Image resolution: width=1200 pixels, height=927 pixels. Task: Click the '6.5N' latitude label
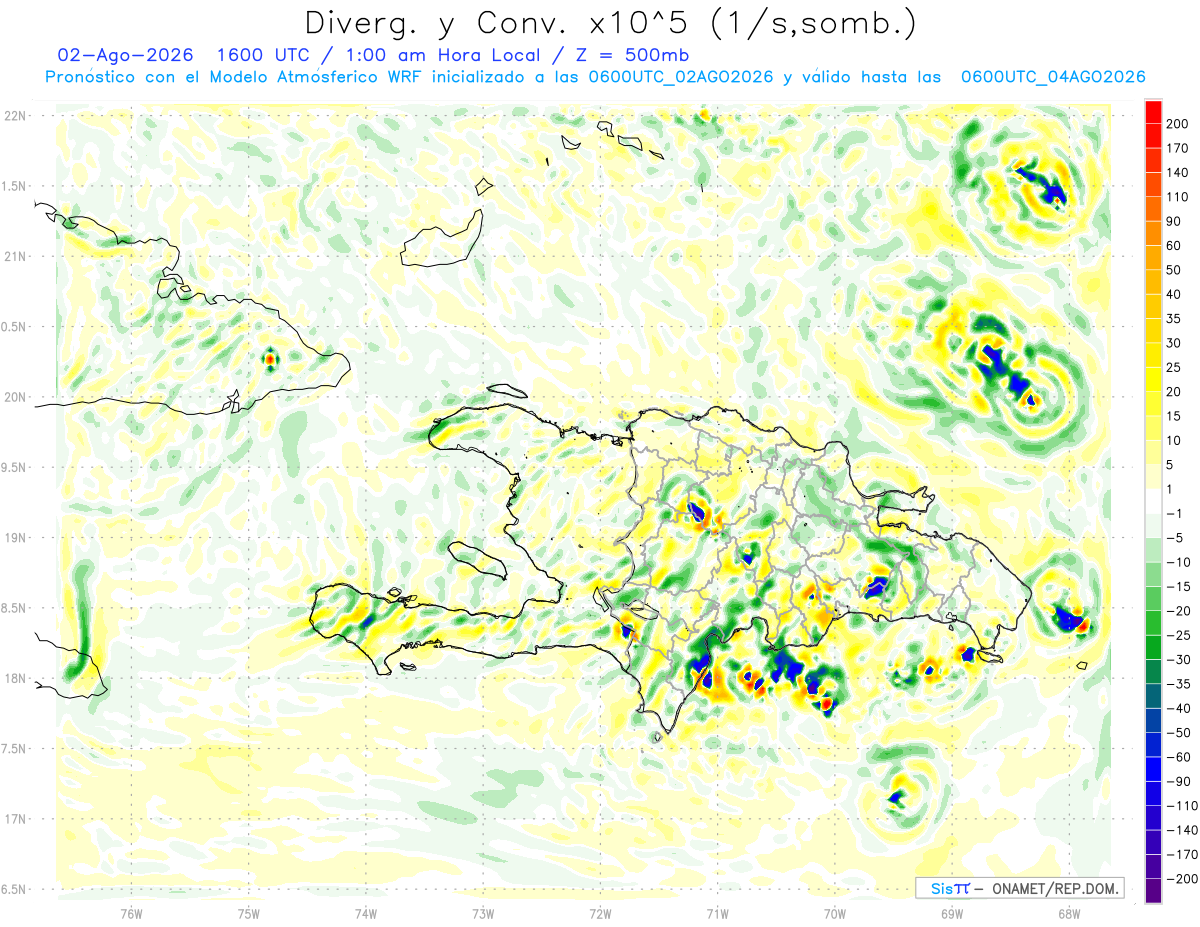(13, 889)
